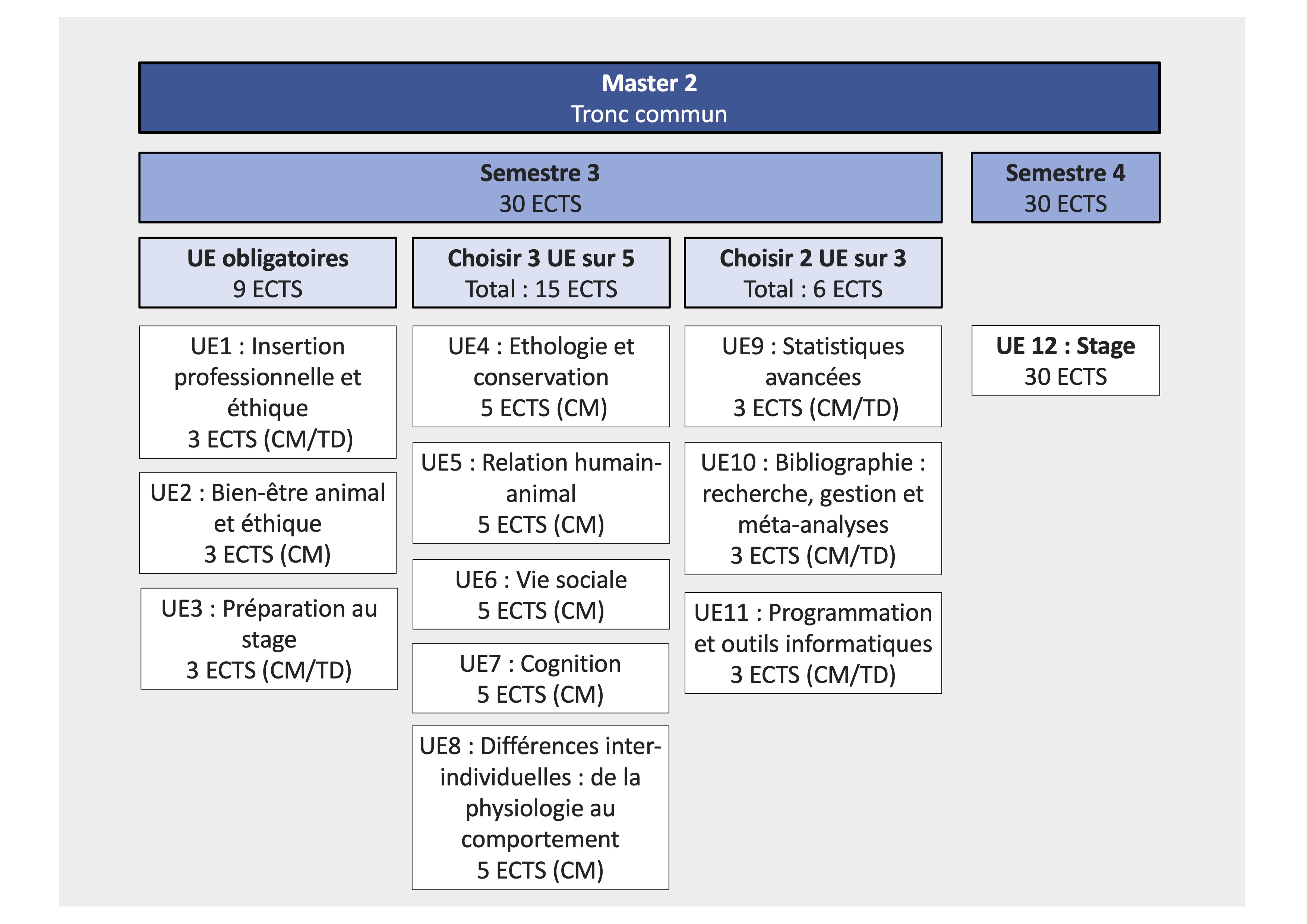Image resolution: width=1307 pixels, height=924 pixels.
Task: Click the "Total : 15 ECTS" text
Action: click(x=541, y=289)
